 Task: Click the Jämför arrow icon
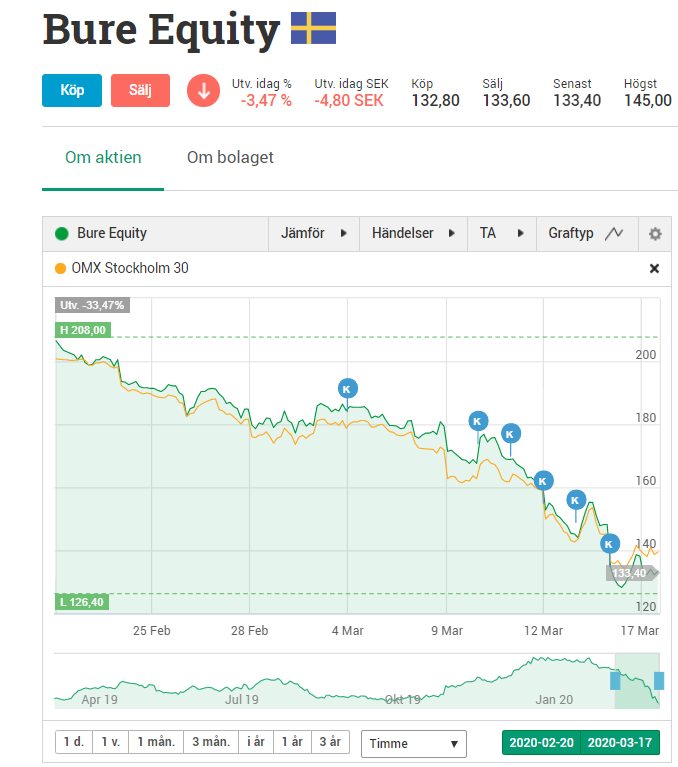343,233
